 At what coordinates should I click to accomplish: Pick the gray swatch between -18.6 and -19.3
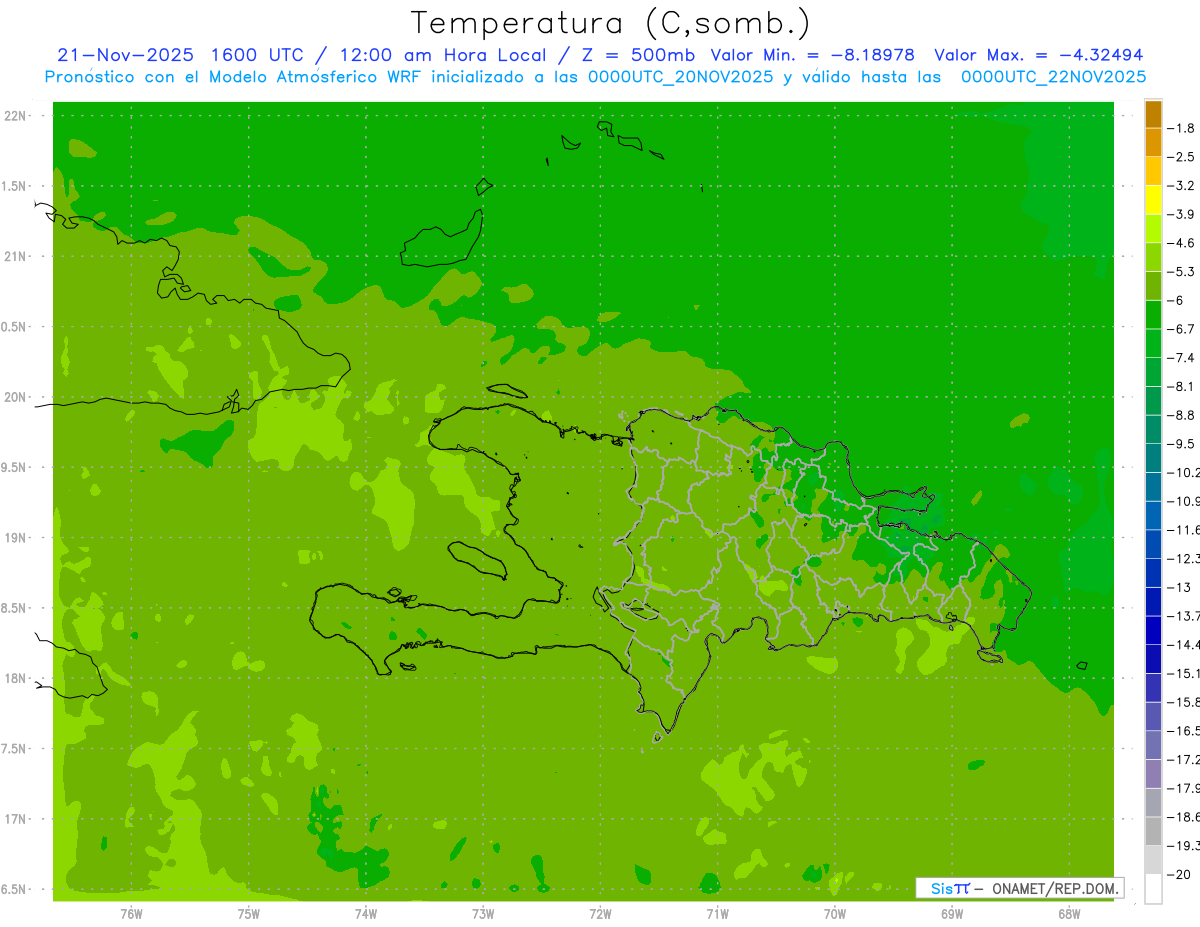(x=1153, y=831)
